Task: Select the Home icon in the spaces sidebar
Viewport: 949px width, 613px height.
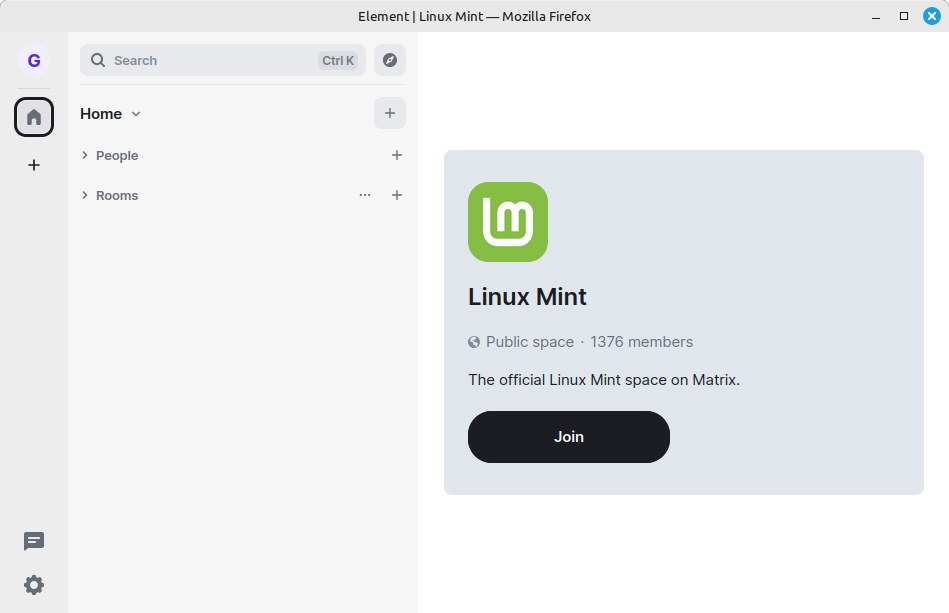Action: click(33, 116)
